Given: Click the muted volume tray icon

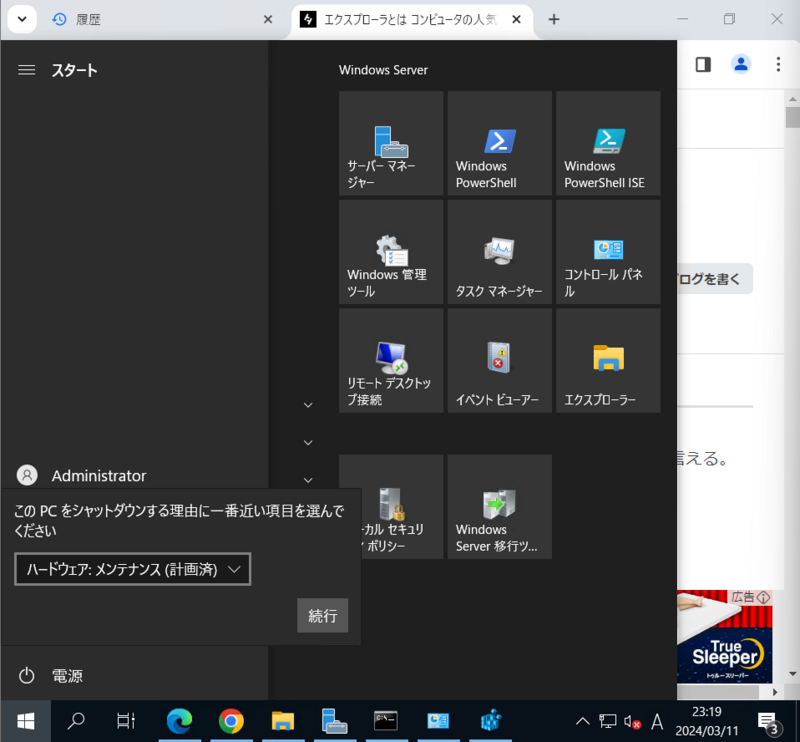Looking at the screenshot, I should [632, 722].
